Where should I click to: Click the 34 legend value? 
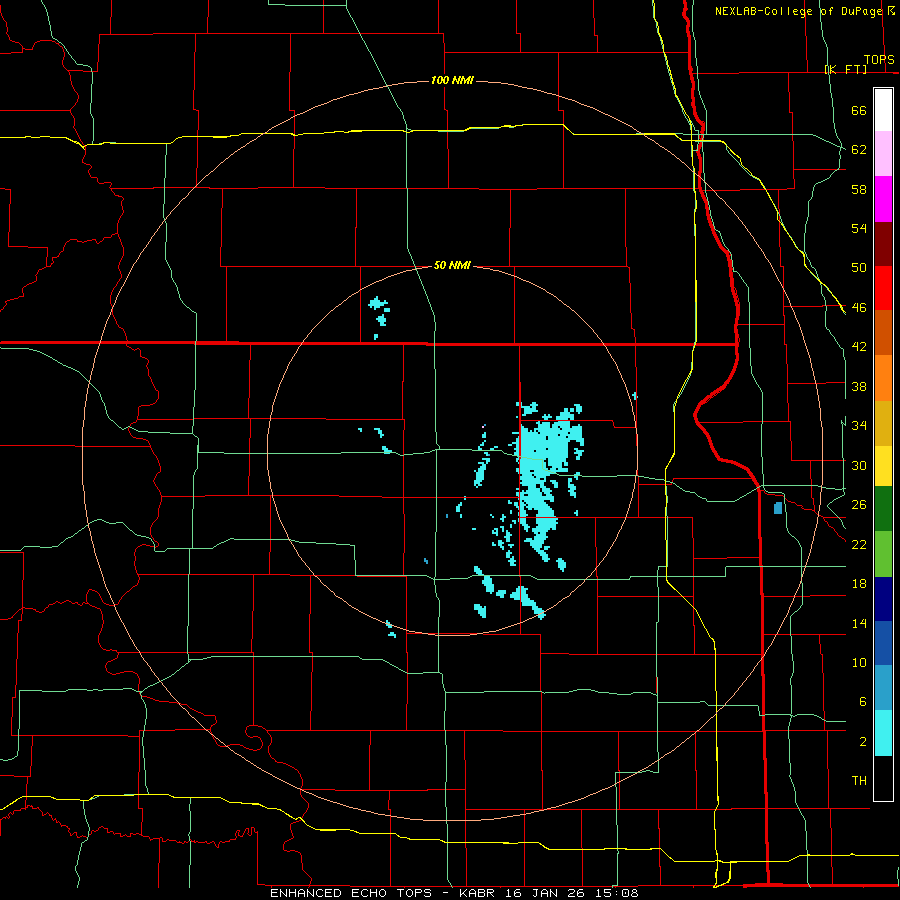pos(859,426)
